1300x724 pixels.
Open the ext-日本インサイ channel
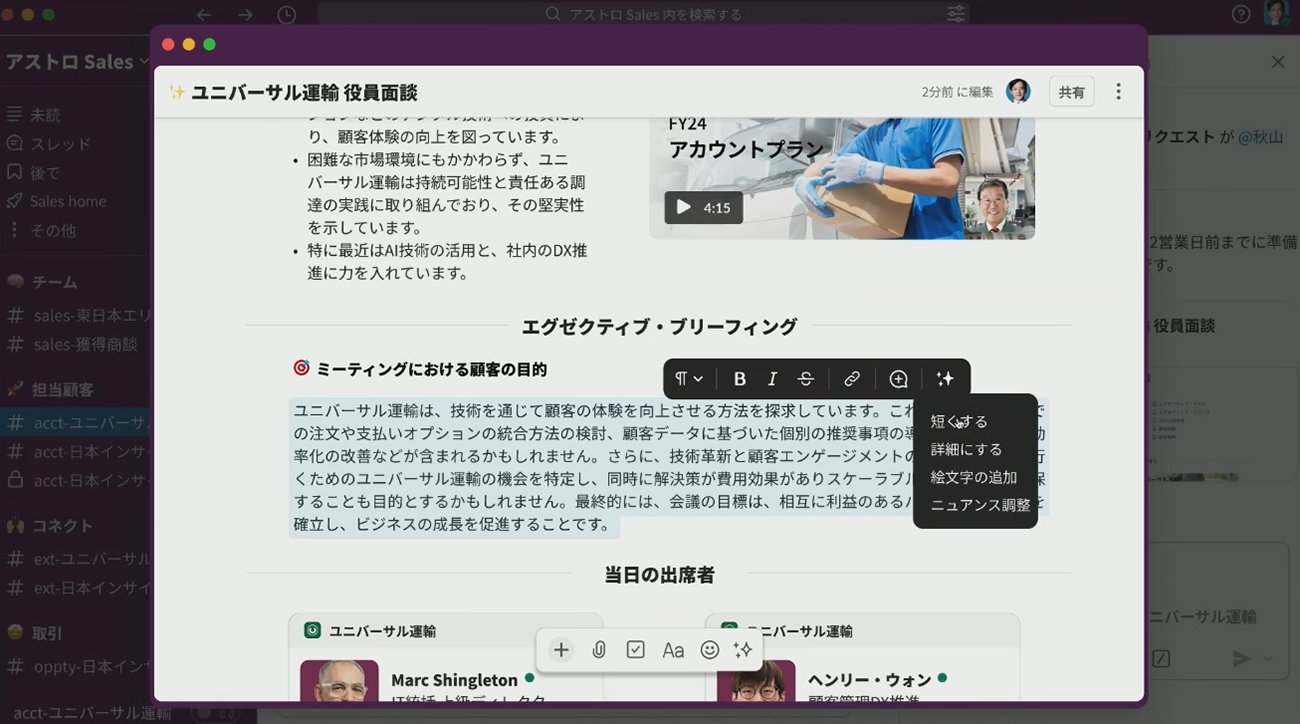[76, 587]
